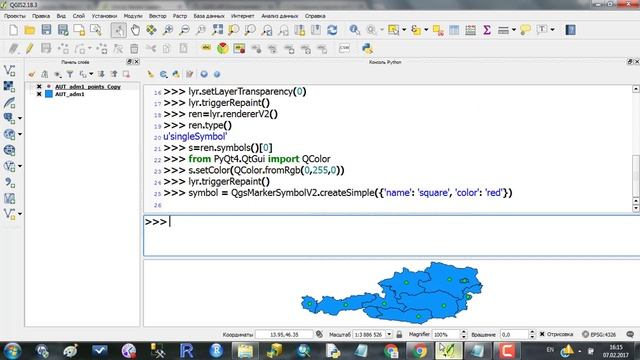Toggle visibility of the AUT_adm1_points_Copy layer
This screenshot has width=640, height=360.
click(x=39, y=87)
